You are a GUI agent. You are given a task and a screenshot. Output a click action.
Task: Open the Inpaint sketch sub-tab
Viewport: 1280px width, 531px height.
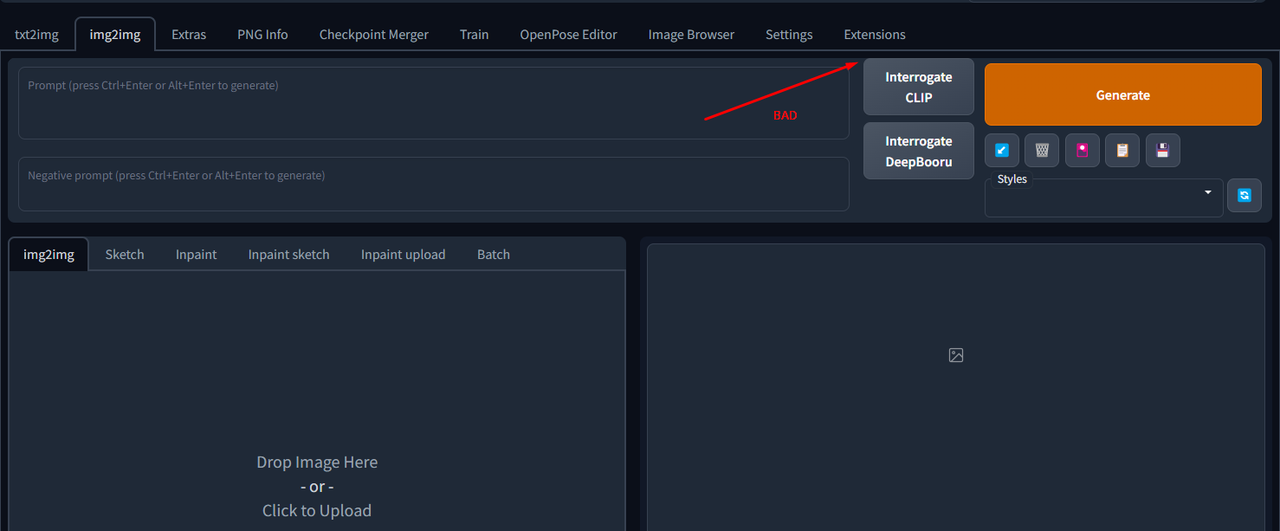[289, 254]
